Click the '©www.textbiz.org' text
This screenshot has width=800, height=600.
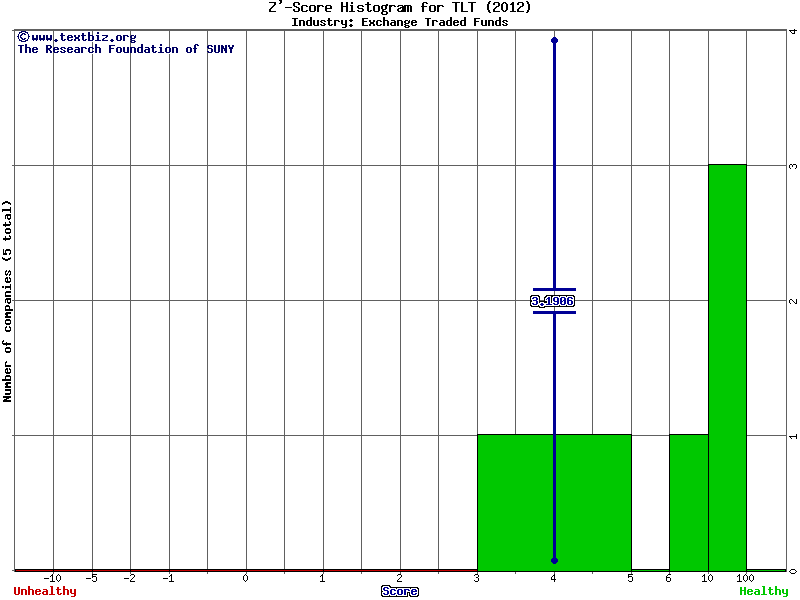[77, 37]
